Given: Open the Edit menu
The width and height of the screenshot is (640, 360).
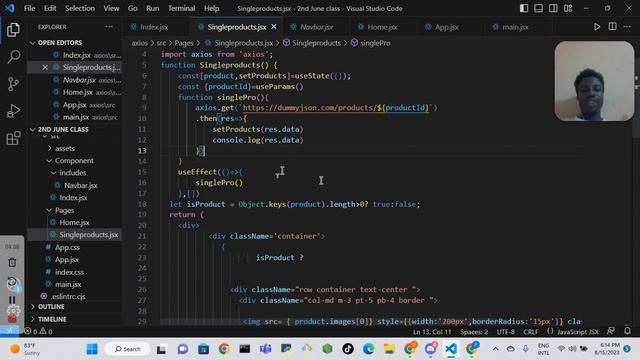Looking at the screenshot, I should (x=50, y=8).
